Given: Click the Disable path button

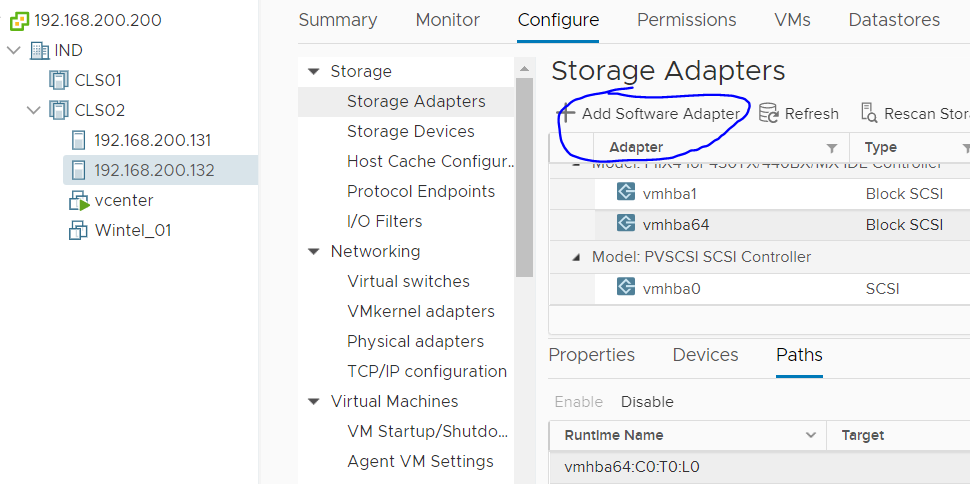Looking at the screenshot, I should 647,402.
